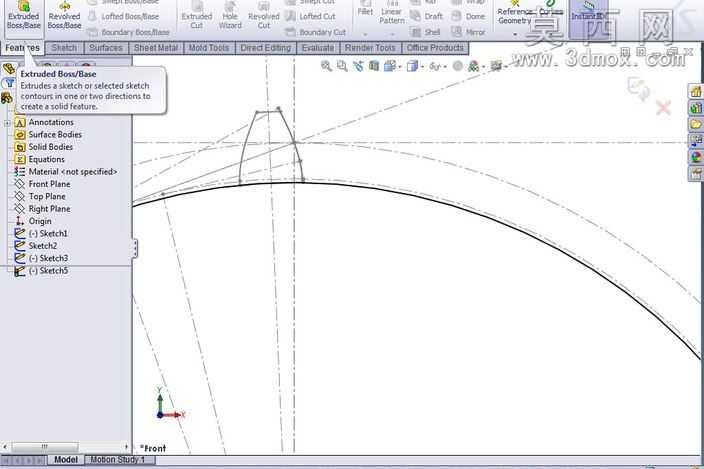Select (-) Sketch5 in the tree
This screenshot has height=469, width=704.
(48, 271)
